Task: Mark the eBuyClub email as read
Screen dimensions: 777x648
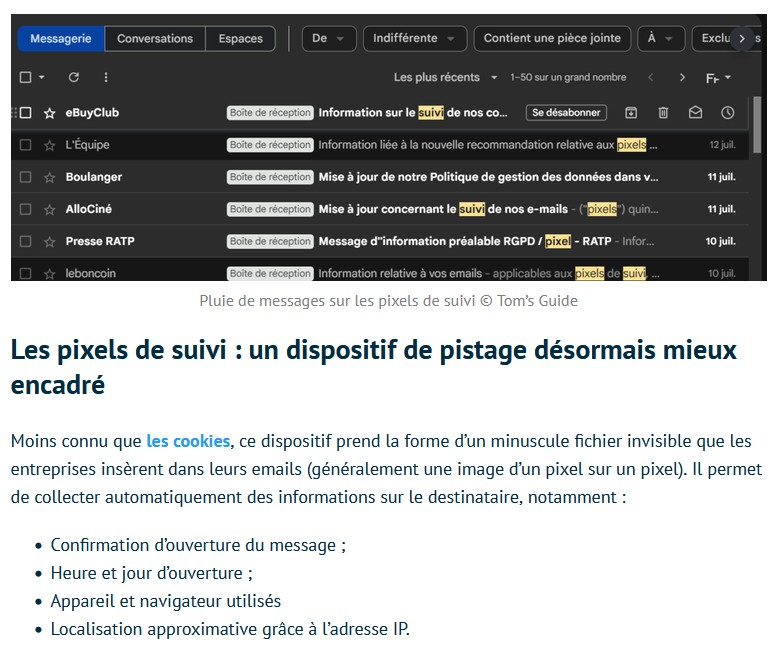Action: tap(695, 113)
